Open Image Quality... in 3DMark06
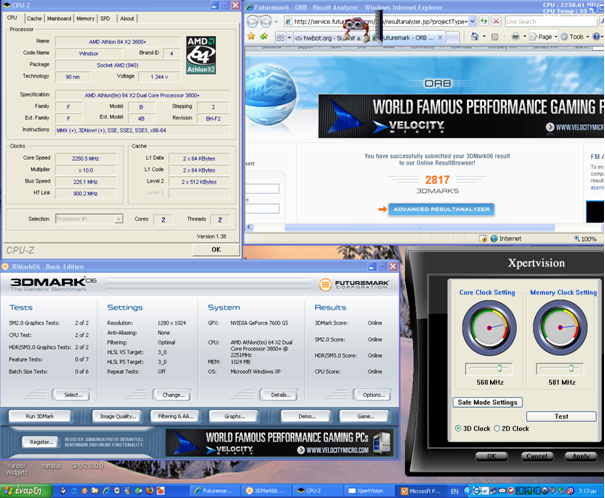 pos(117,416)
